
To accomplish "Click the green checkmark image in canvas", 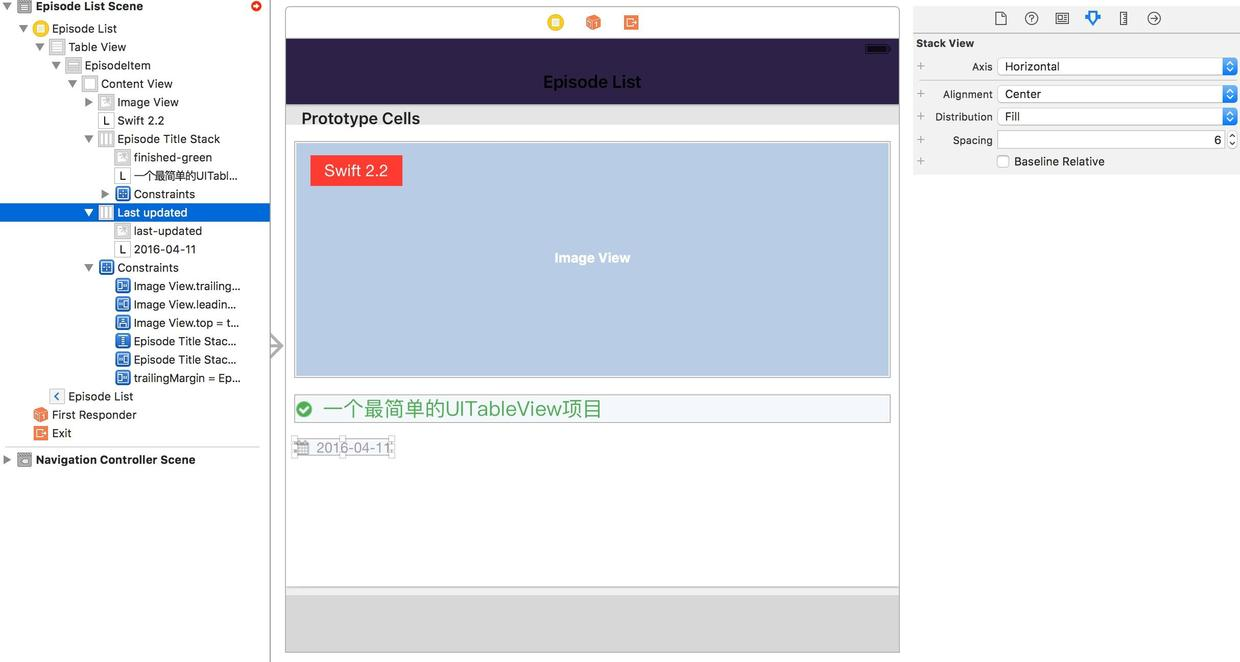I will coord(304,409).
